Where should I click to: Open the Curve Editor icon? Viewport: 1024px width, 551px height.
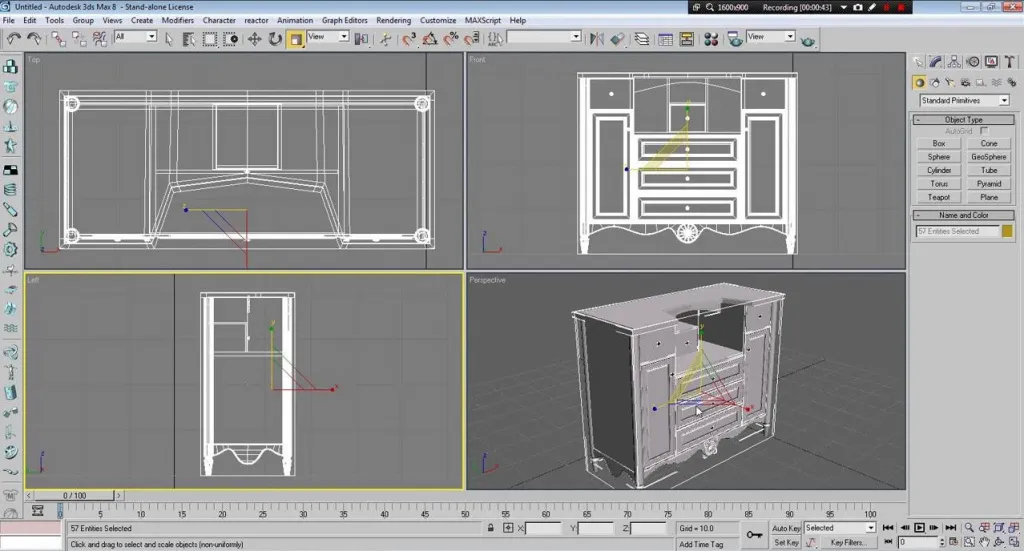pyautogui.click(x=665, y=39)
